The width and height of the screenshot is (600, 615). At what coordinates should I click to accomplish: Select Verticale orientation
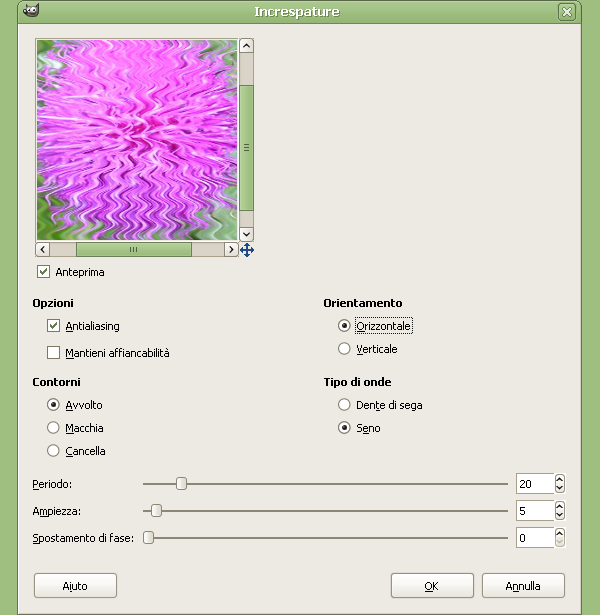pyautogui.click(x=345, y=349)
